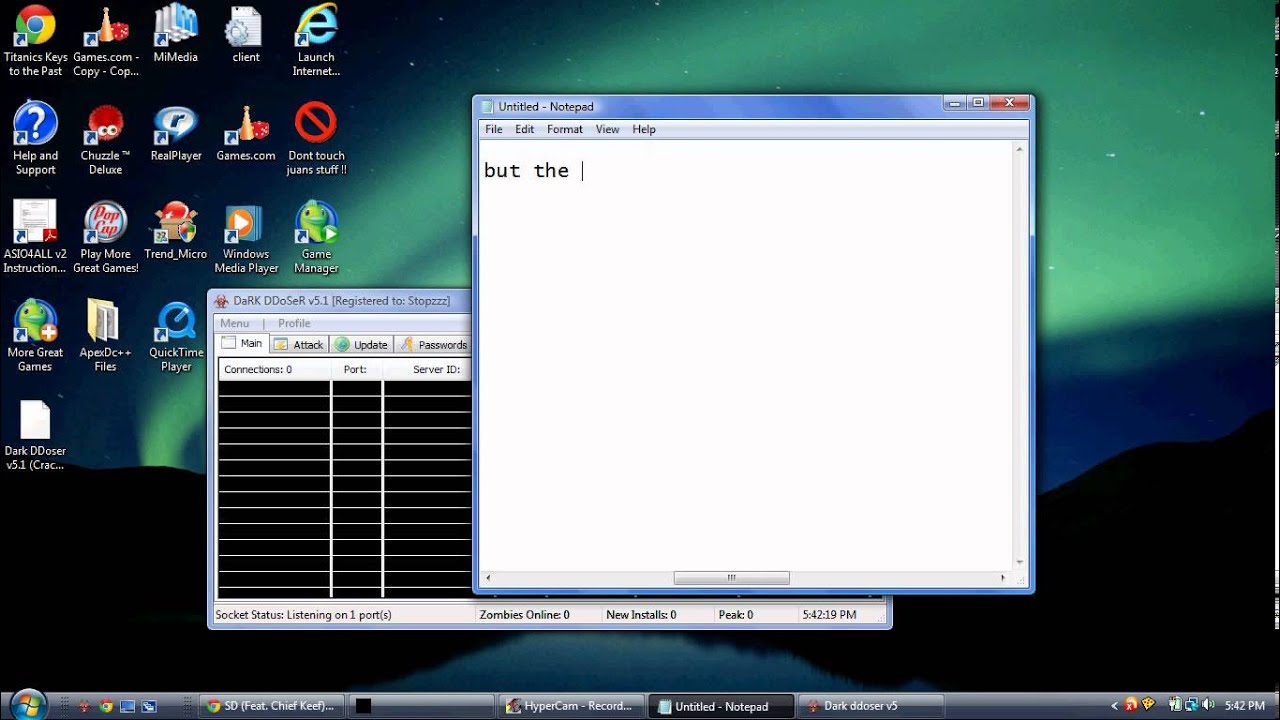The image size is (1280, 720).
Task: Switch to Dark ddoser v5 taskbar button
Action: tap(871, 706)
